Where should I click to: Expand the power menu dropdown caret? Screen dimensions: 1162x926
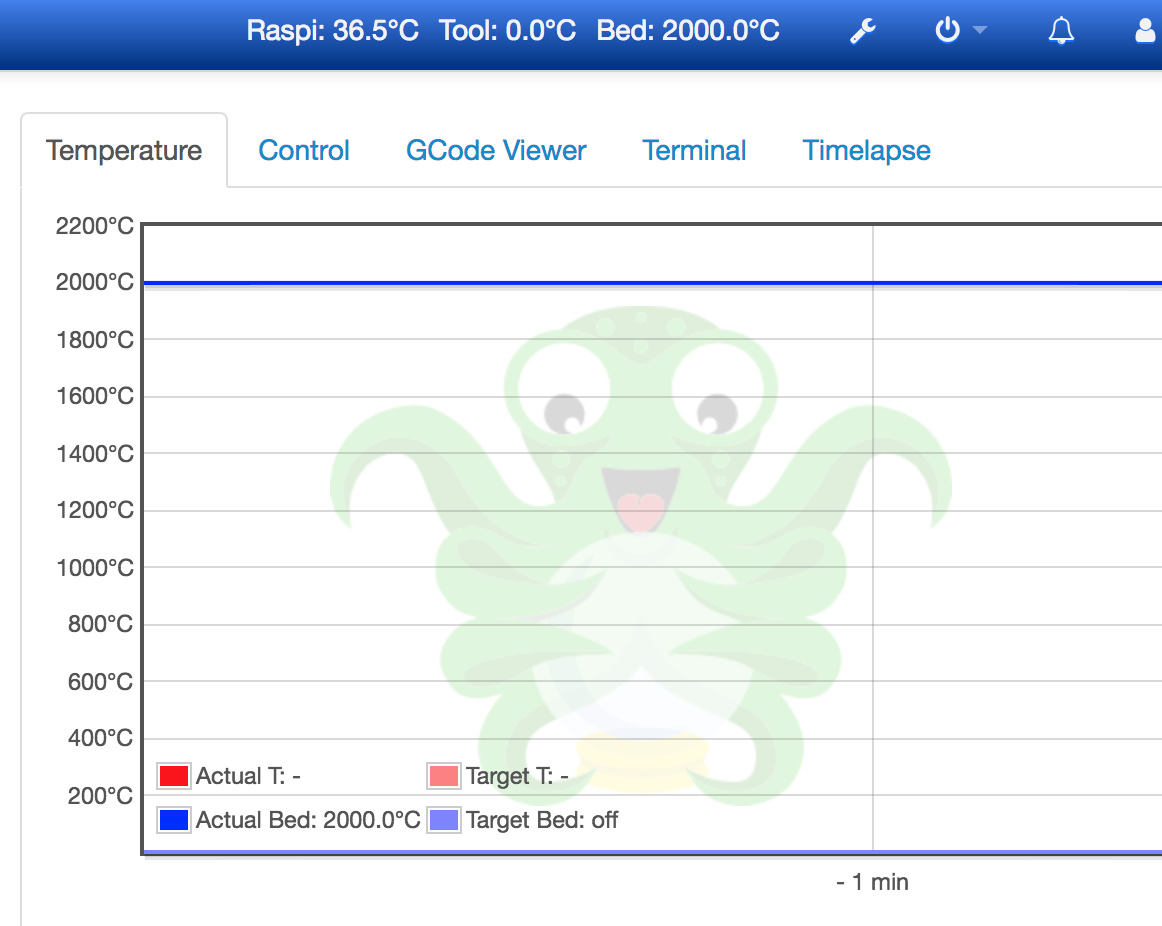(x=980, y=30)
